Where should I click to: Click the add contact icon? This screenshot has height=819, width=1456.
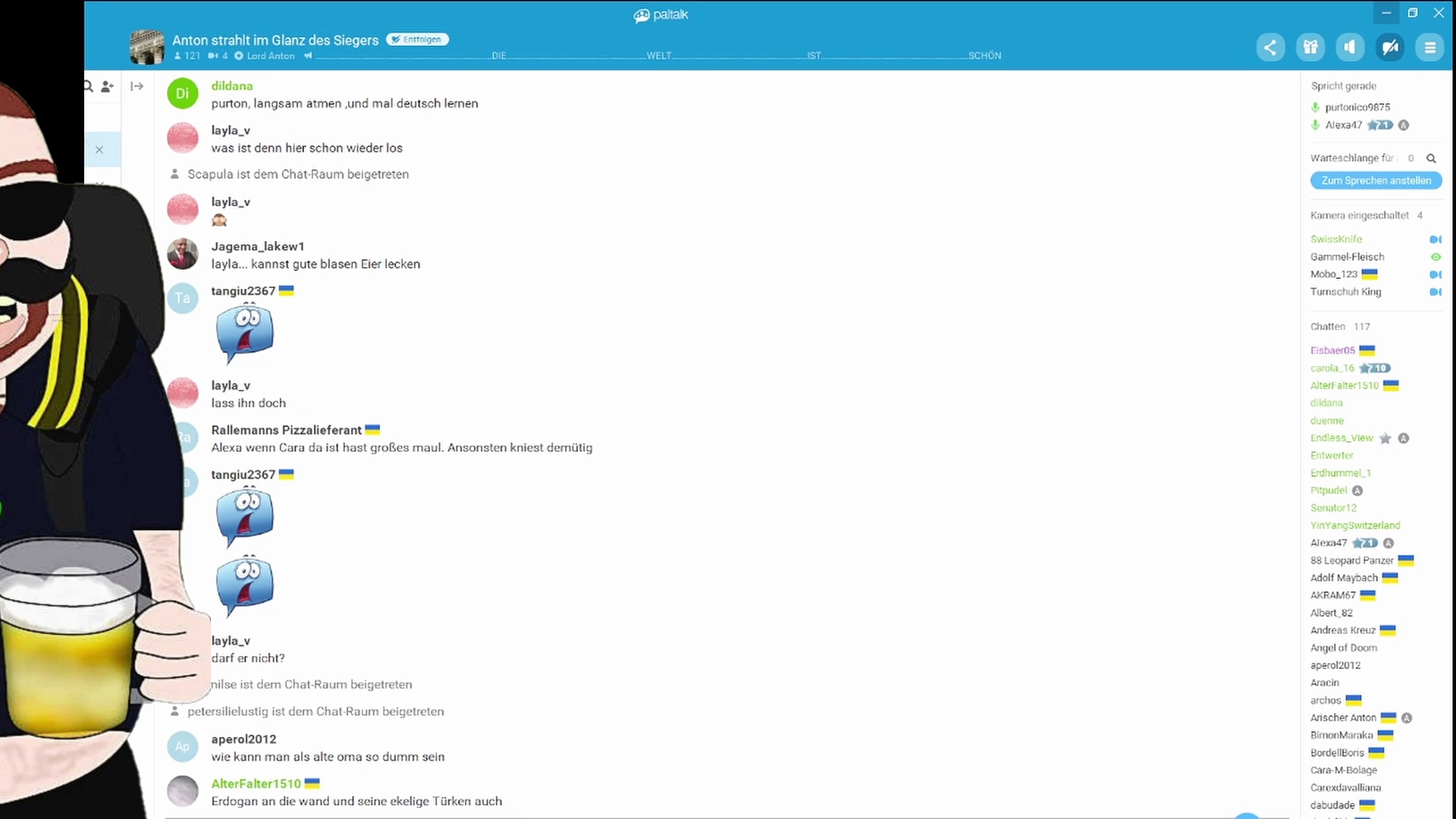[x=108, y=86]
